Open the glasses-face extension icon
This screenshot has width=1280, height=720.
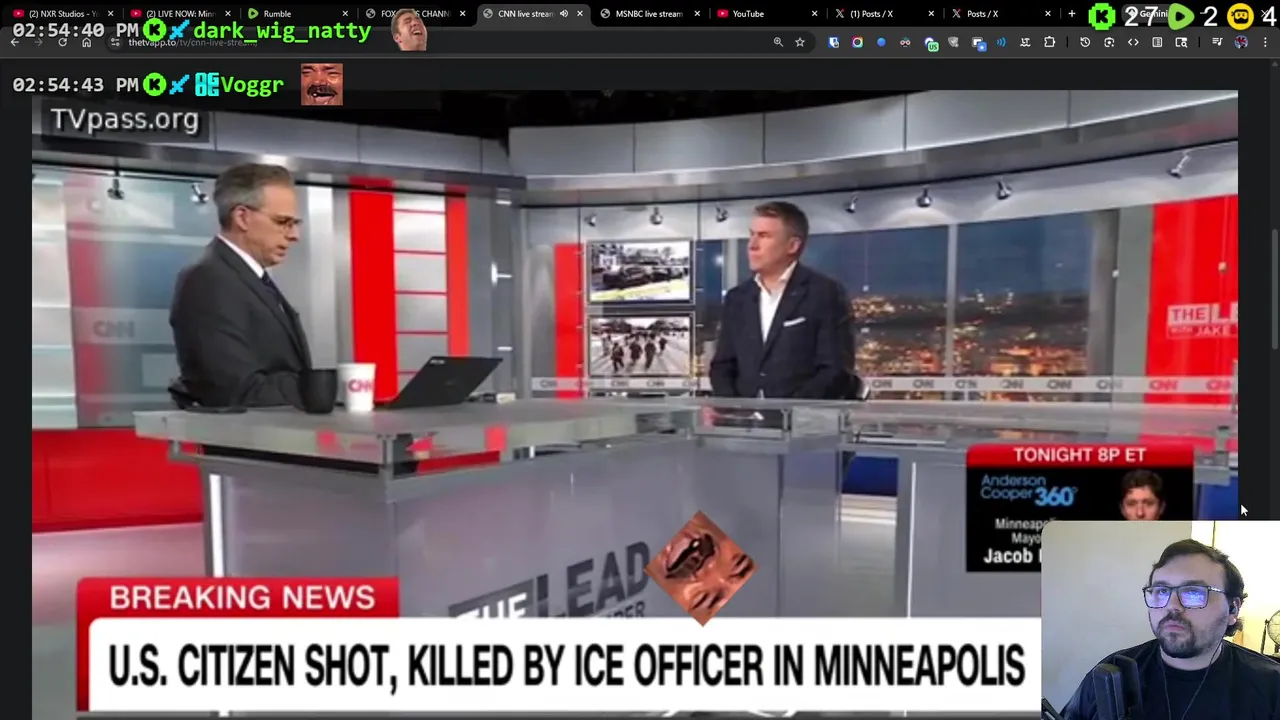coord(905,42)
